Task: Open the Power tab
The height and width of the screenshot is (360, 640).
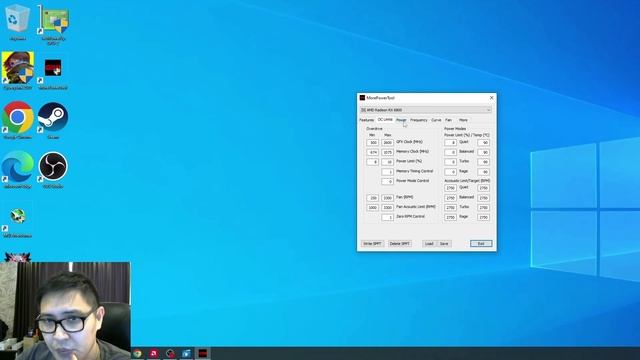Action: 401,120
